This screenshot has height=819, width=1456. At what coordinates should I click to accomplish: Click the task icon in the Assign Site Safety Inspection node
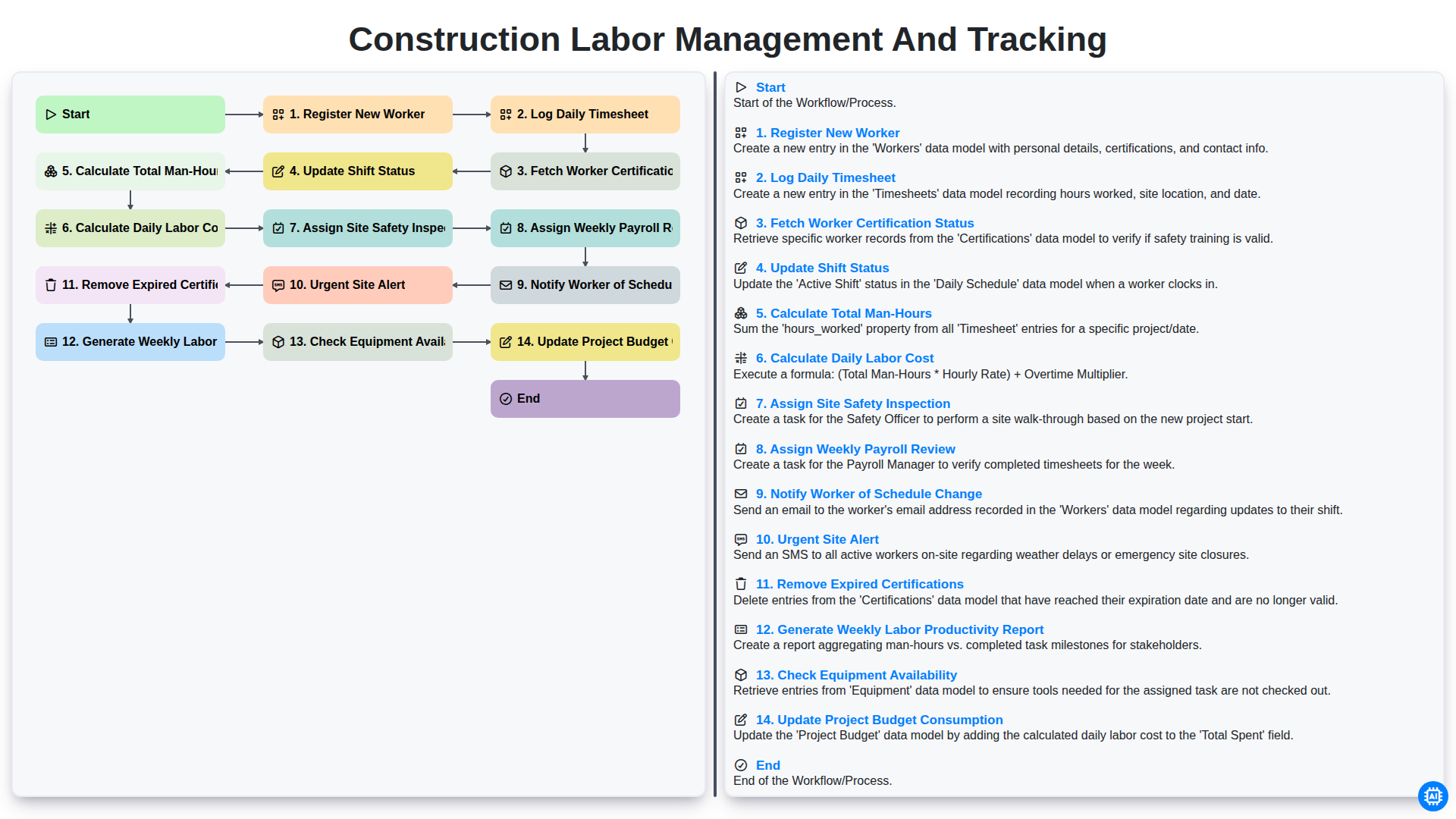(278, 228)
